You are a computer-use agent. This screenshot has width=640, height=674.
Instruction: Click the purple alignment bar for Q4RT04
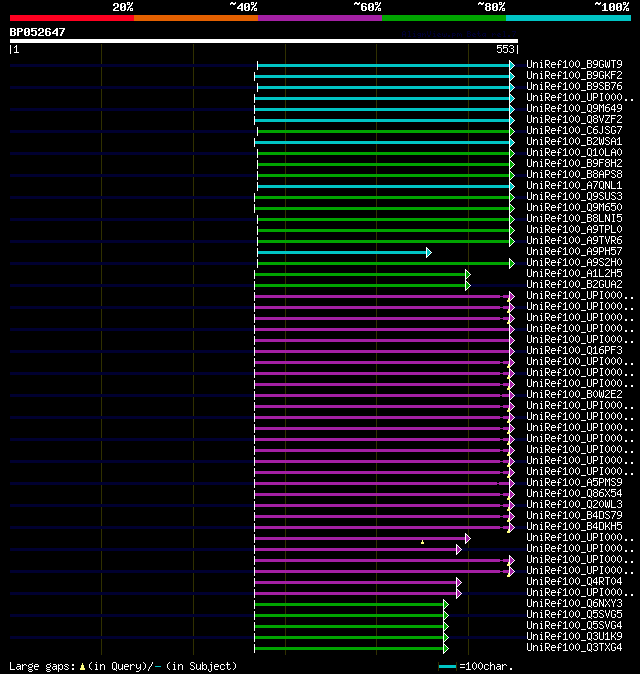coord(356,582)
